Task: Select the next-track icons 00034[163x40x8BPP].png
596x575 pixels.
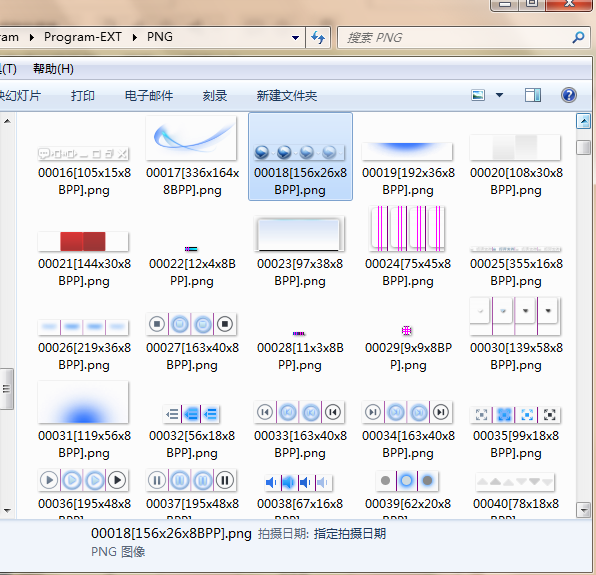Action: pos(407,412)
